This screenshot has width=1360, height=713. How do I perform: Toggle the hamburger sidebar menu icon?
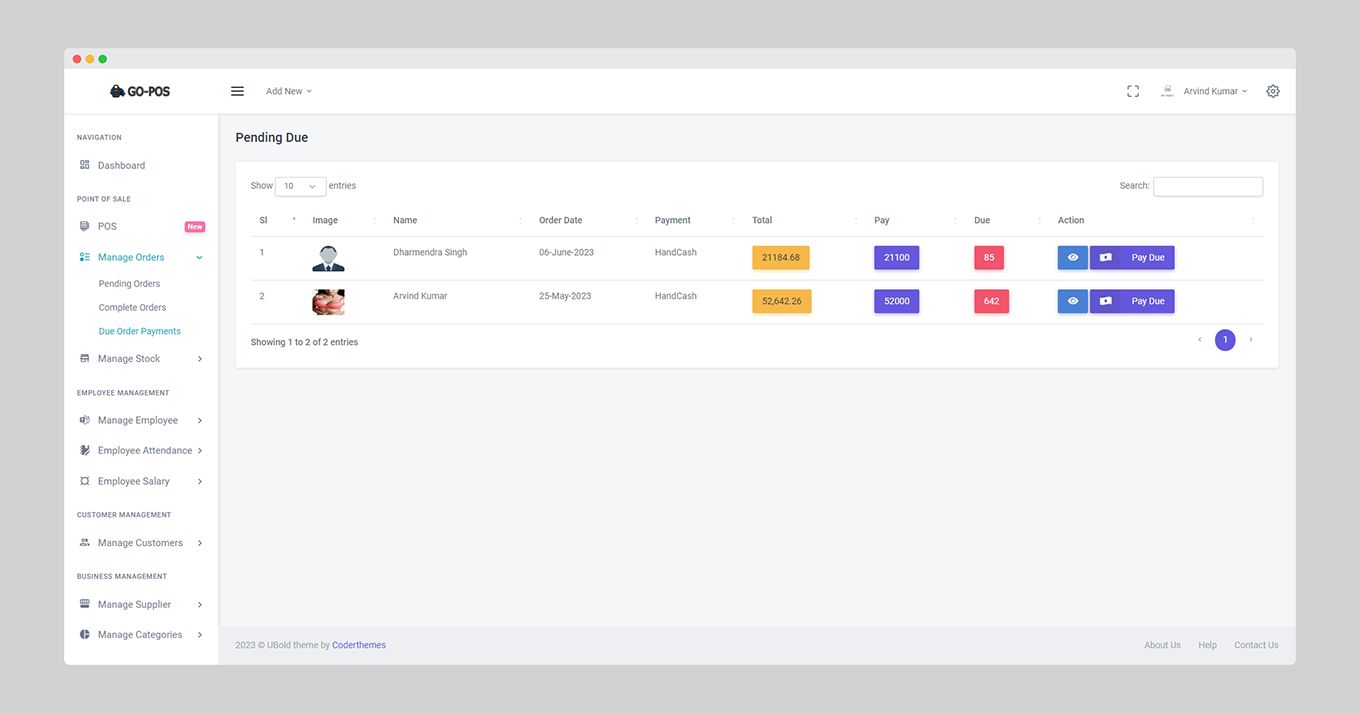237,91
